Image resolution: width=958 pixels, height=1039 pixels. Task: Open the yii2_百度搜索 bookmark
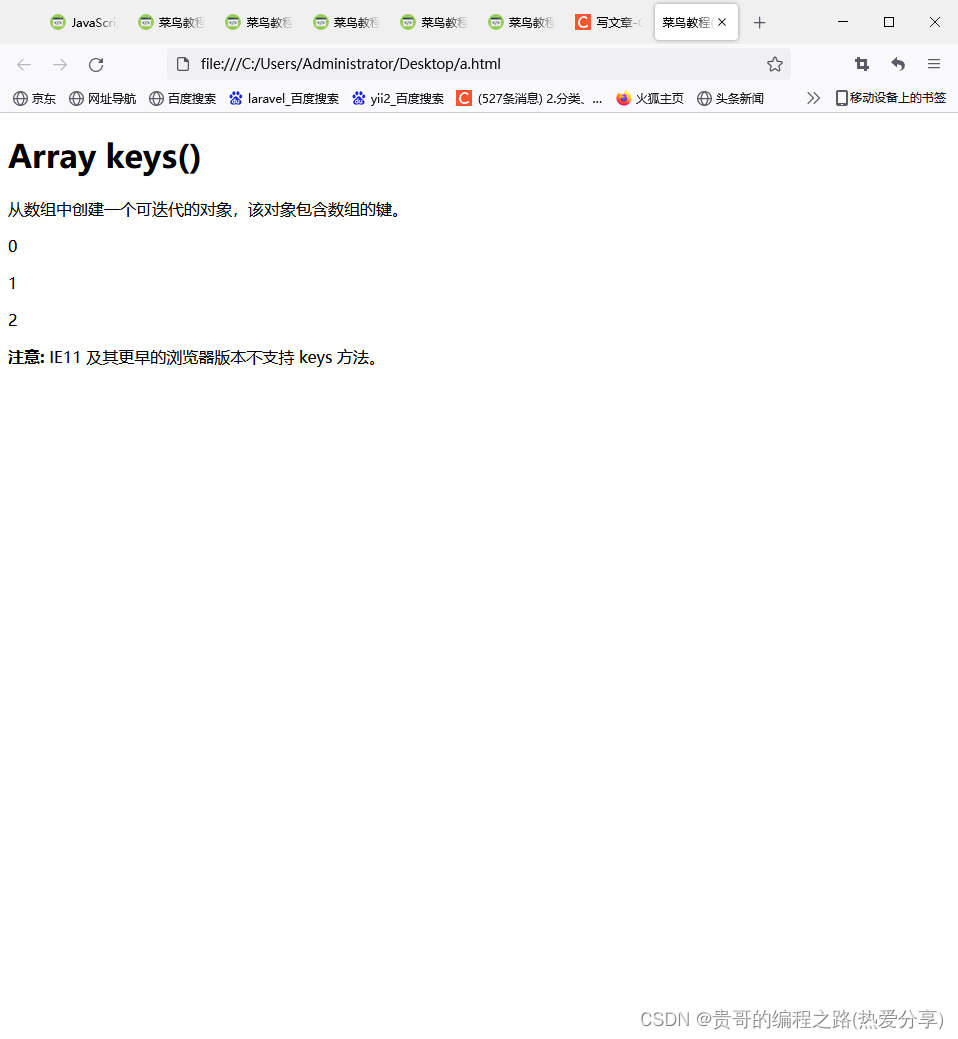[x=396, y=98]
